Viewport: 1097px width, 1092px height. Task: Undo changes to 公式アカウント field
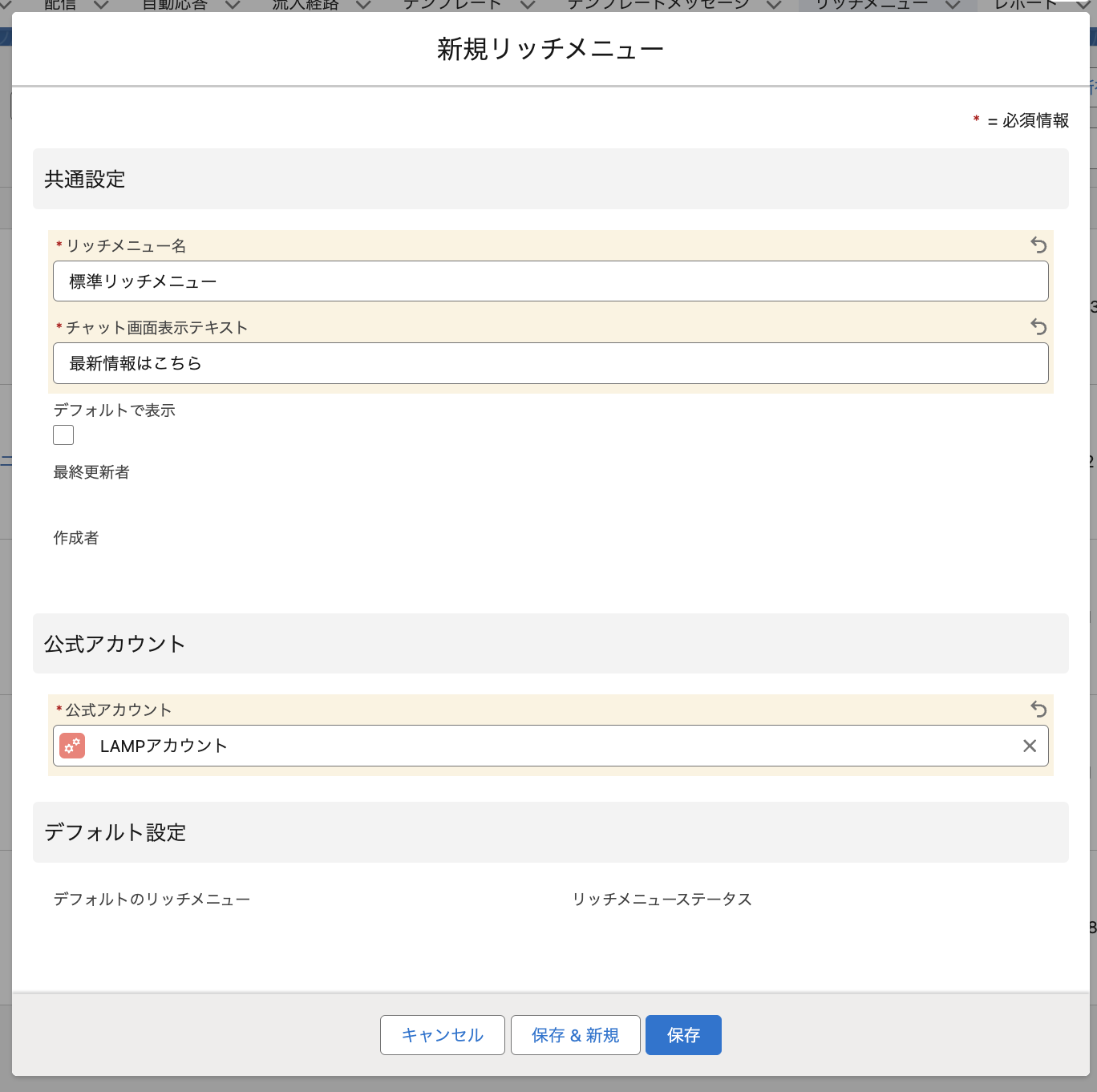click(1038, 710)
